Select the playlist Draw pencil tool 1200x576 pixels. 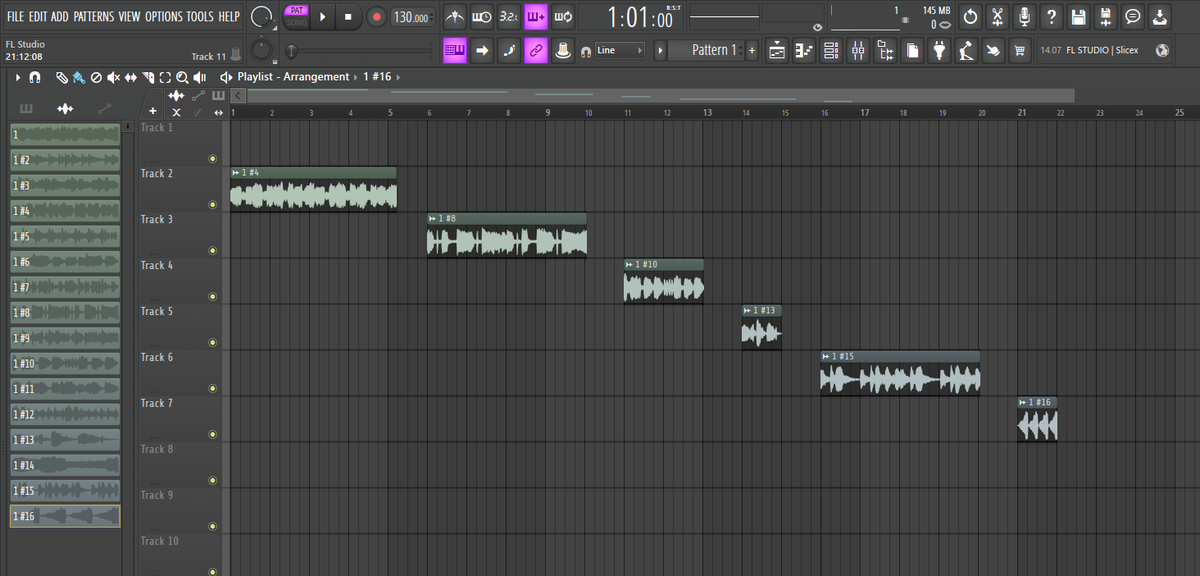click(61, 77)
